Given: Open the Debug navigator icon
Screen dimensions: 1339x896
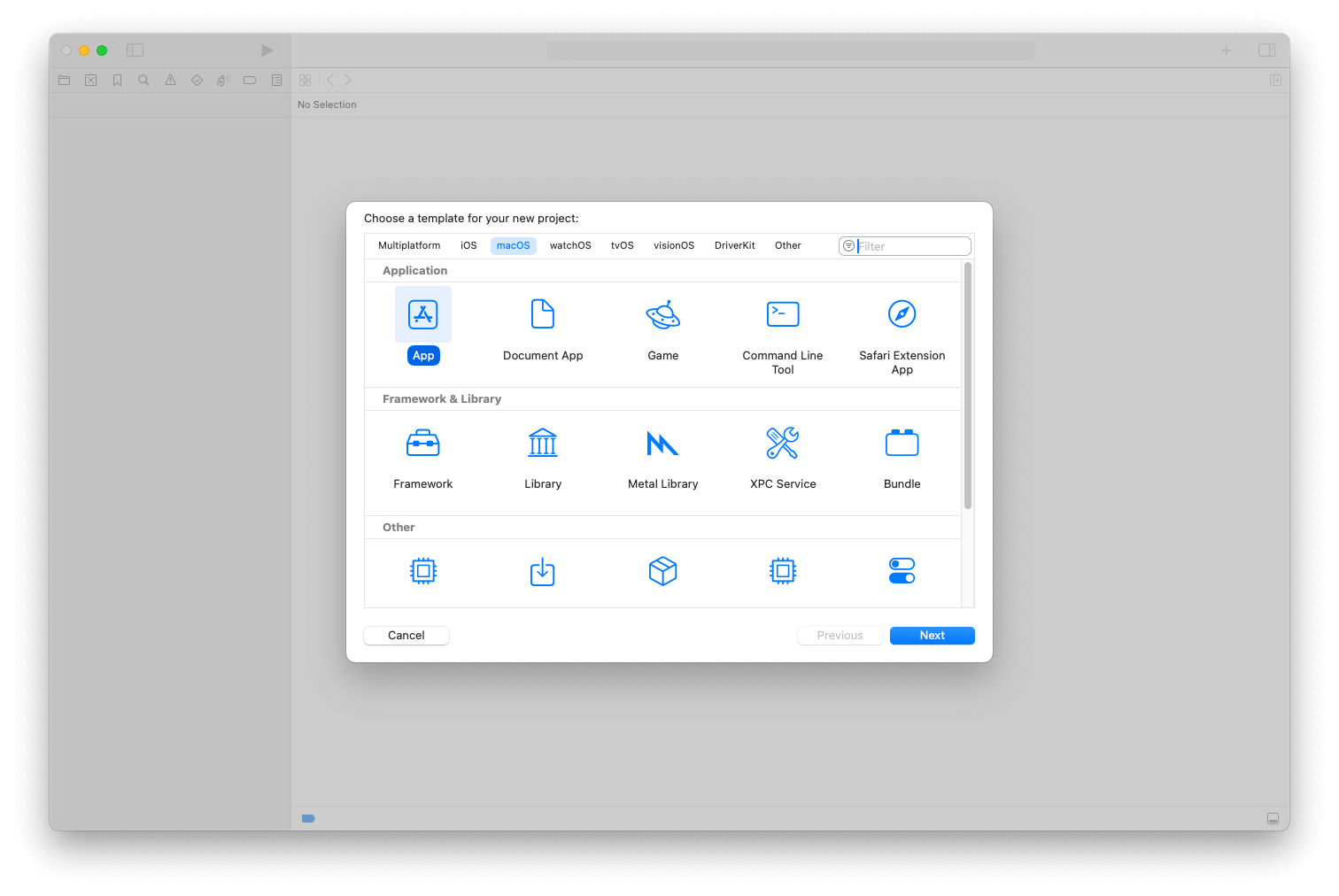Looking at the screenshot, I should coord(223,80).
